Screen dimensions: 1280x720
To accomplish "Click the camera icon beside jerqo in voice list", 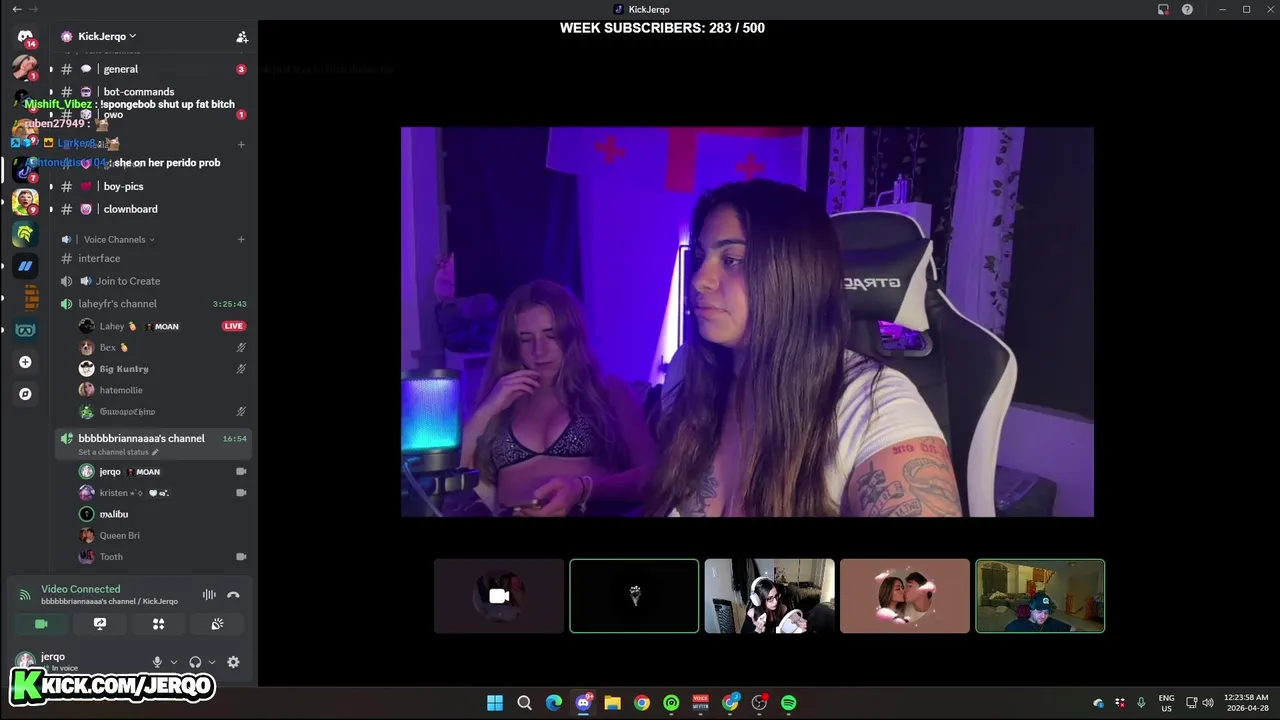I will coord(241,471).
